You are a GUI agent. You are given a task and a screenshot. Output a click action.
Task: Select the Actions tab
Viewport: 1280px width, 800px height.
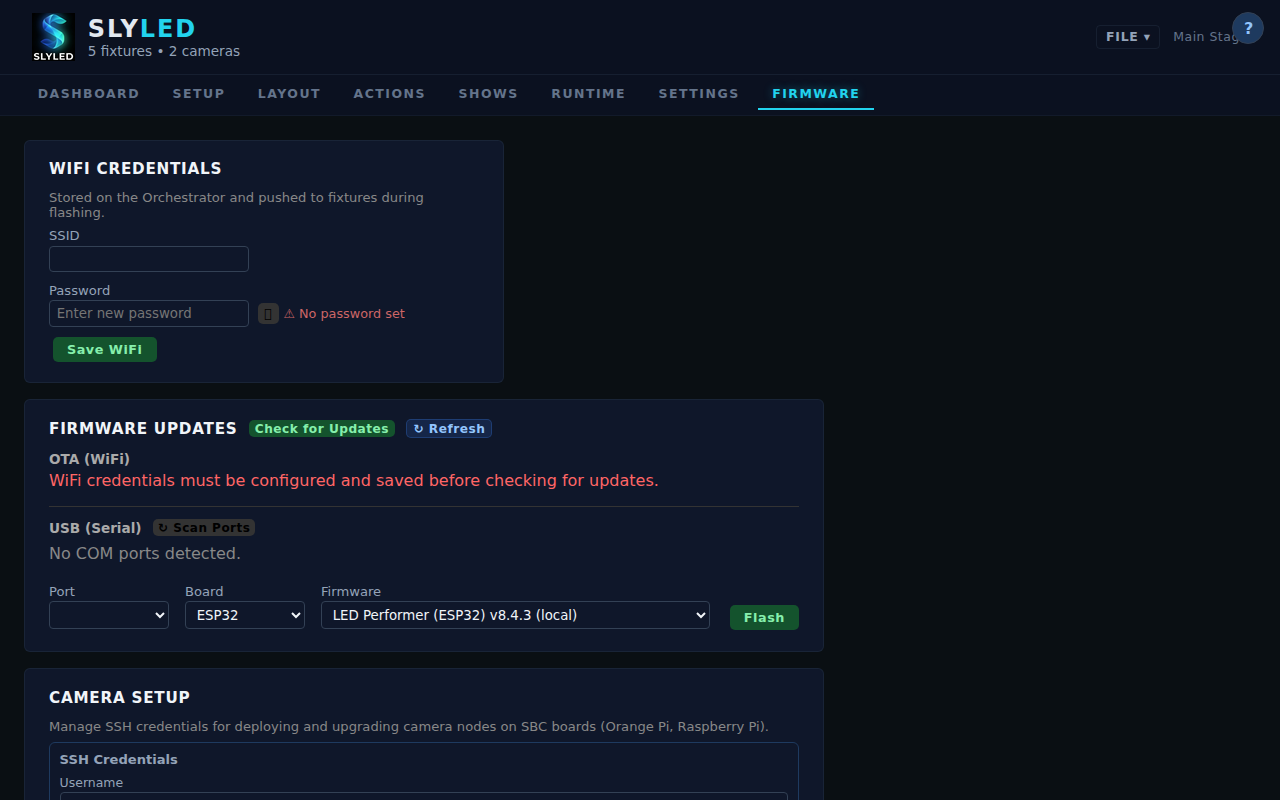[389, 94]
